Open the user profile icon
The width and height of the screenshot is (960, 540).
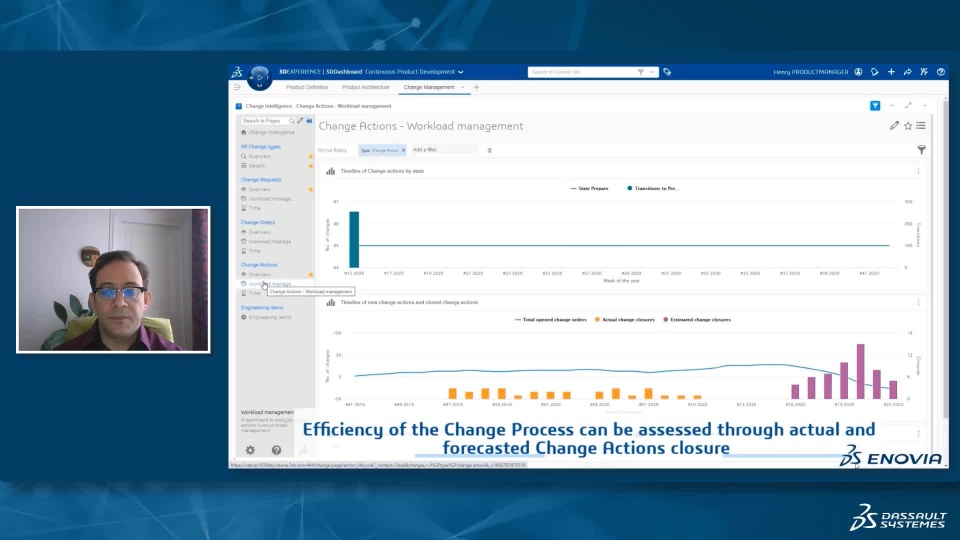click(x=858, y=72)
